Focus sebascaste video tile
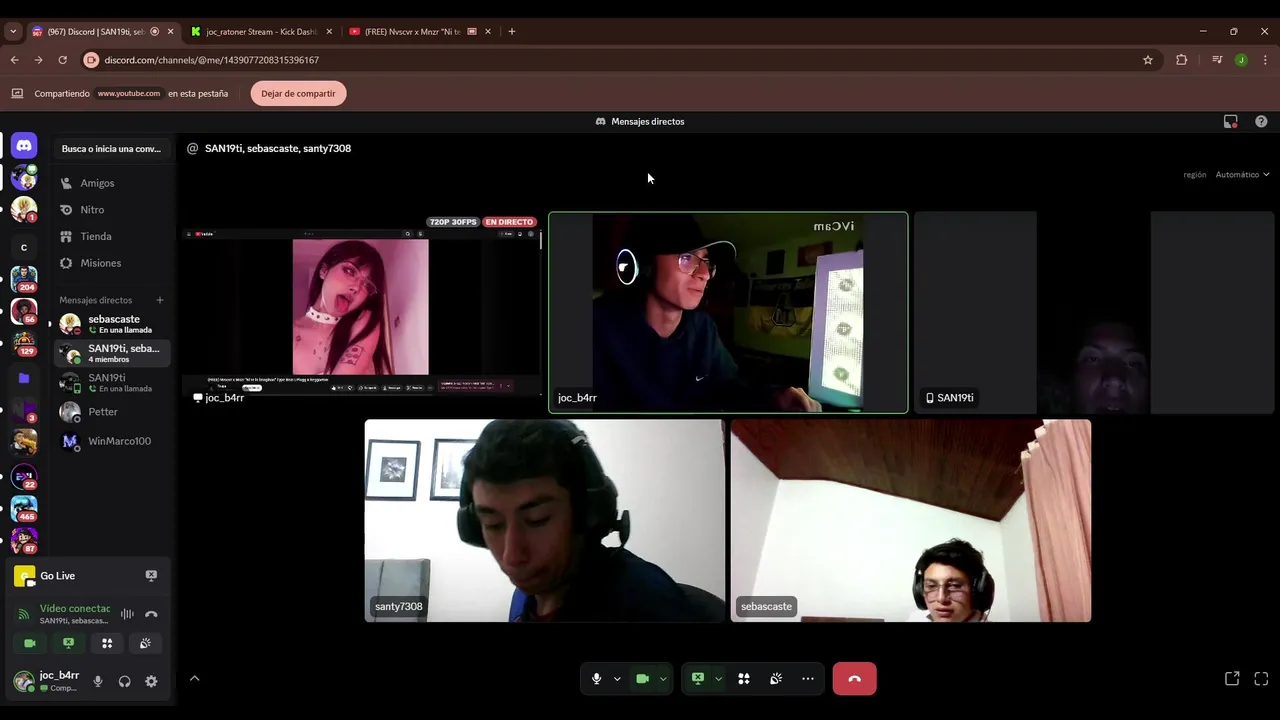This screenshot has height=720, width=1280. pos(911,521)
